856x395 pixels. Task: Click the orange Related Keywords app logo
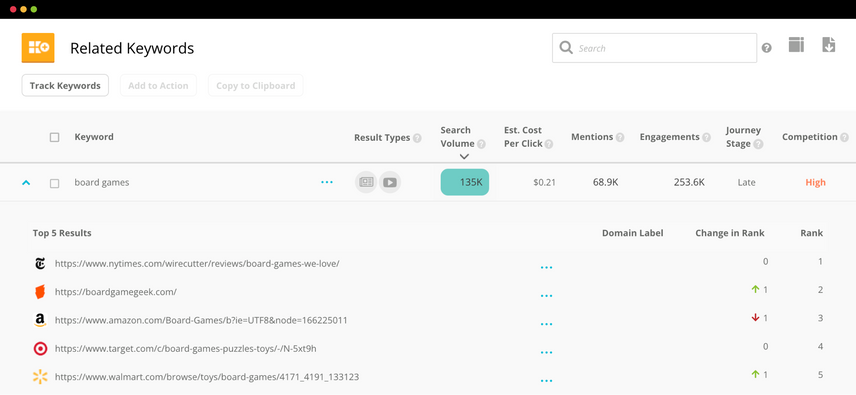pyautogui.click(x=38, y=48)
